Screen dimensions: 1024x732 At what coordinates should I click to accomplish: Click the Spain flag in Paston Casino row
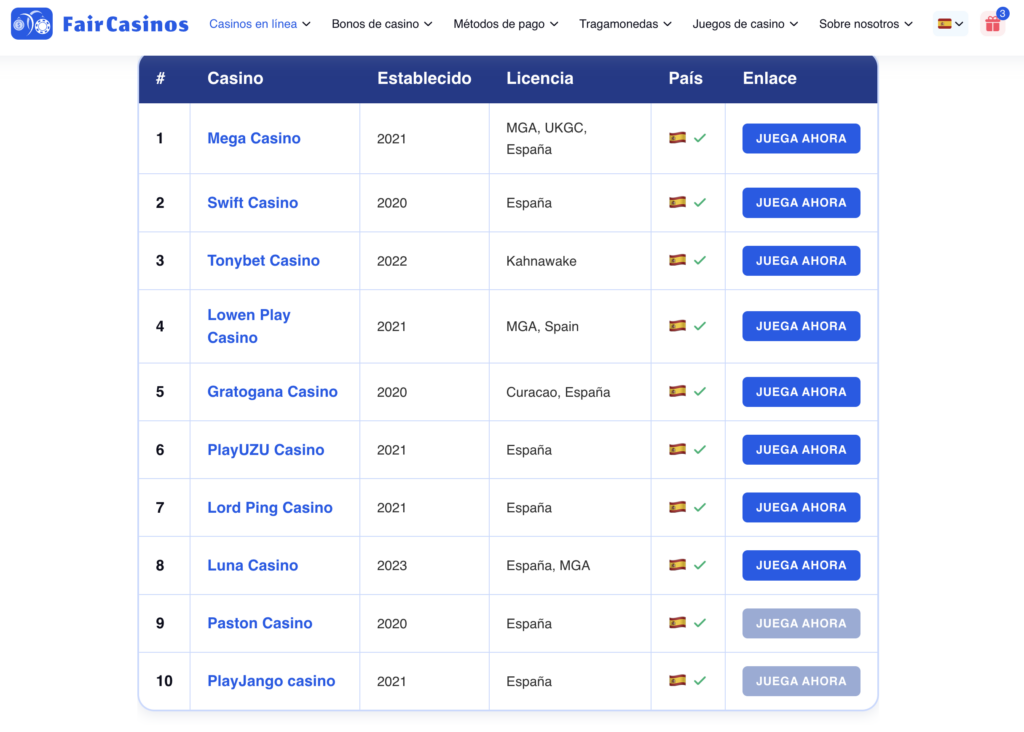pos(677,622)
